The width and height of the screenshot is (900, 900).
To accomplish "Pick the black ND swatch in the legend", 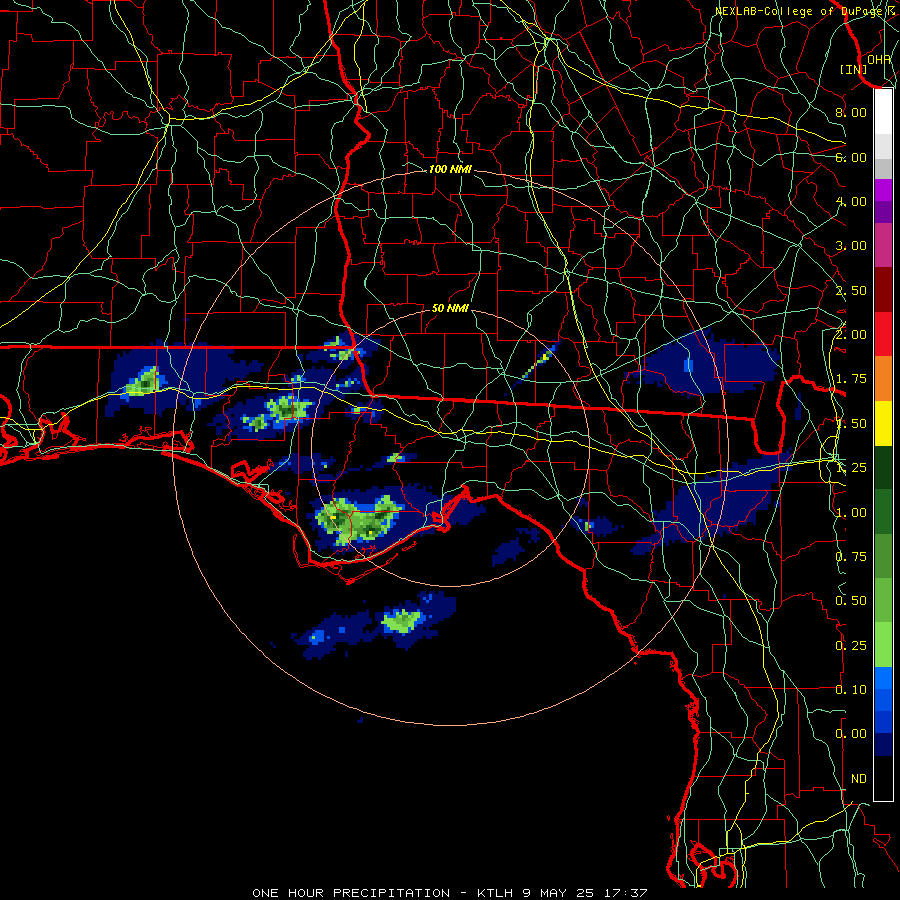I will 883,778.
